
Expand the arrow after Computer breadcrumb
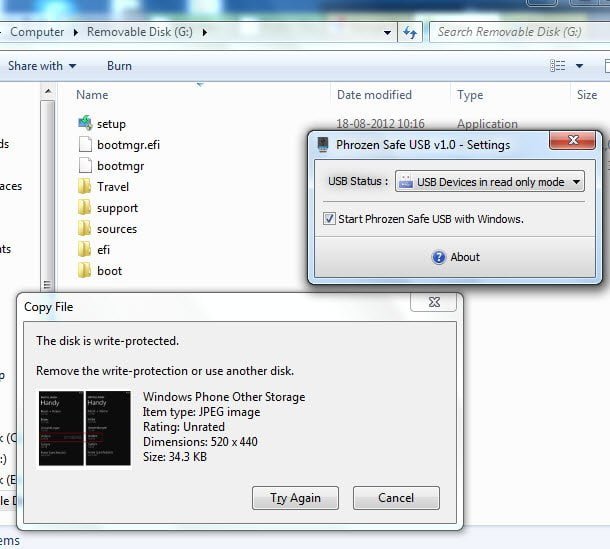tap(76, 32)
